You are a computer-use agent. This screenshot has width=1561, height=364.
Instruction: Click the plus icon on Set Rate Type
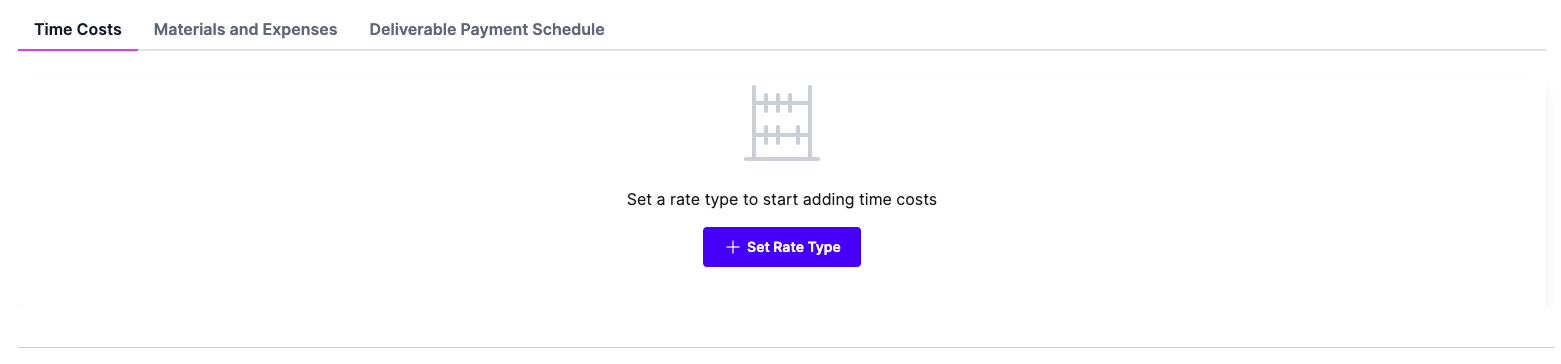(x=733, y=247)
